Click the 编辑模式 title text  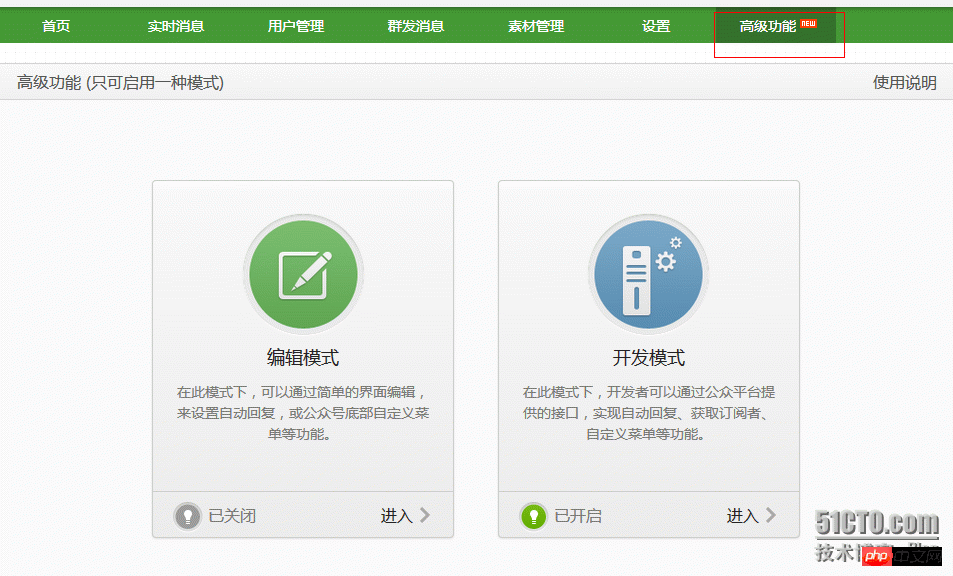tap(303, 357)
